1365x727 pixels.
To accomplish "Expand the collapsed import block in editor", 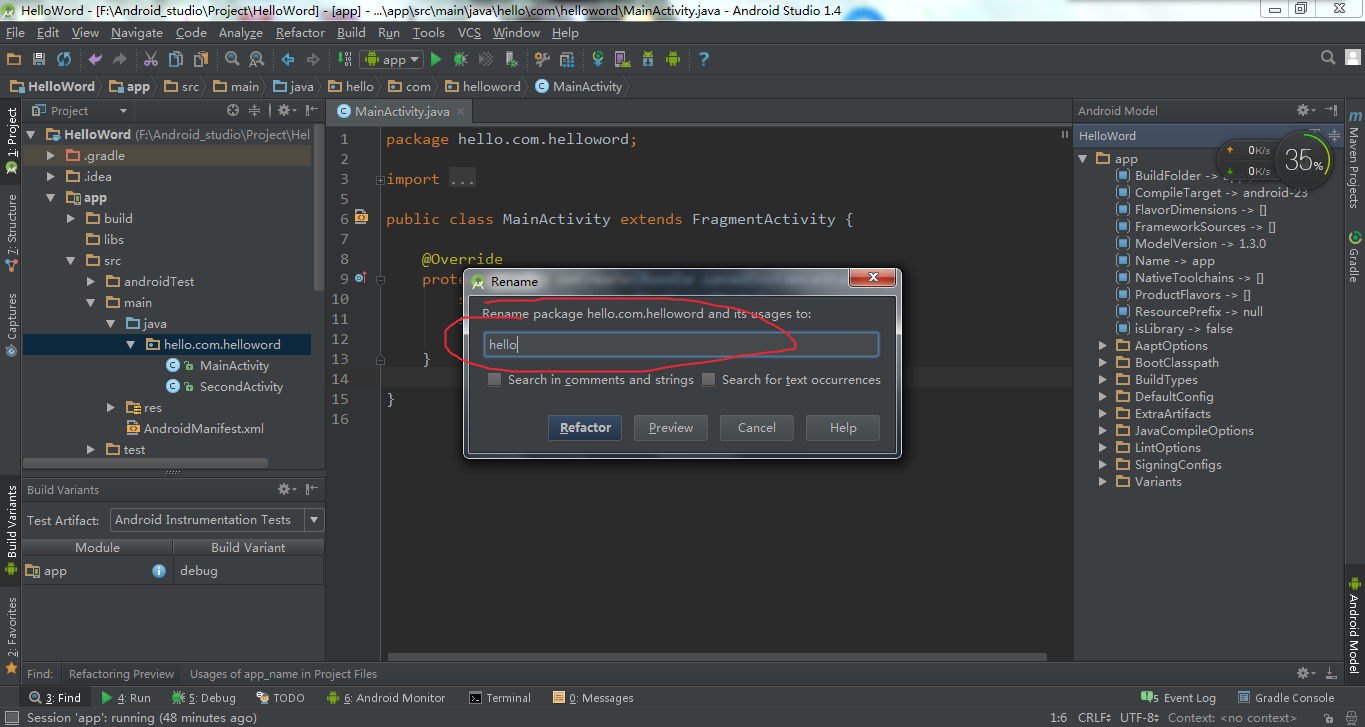I will [380, 180].
